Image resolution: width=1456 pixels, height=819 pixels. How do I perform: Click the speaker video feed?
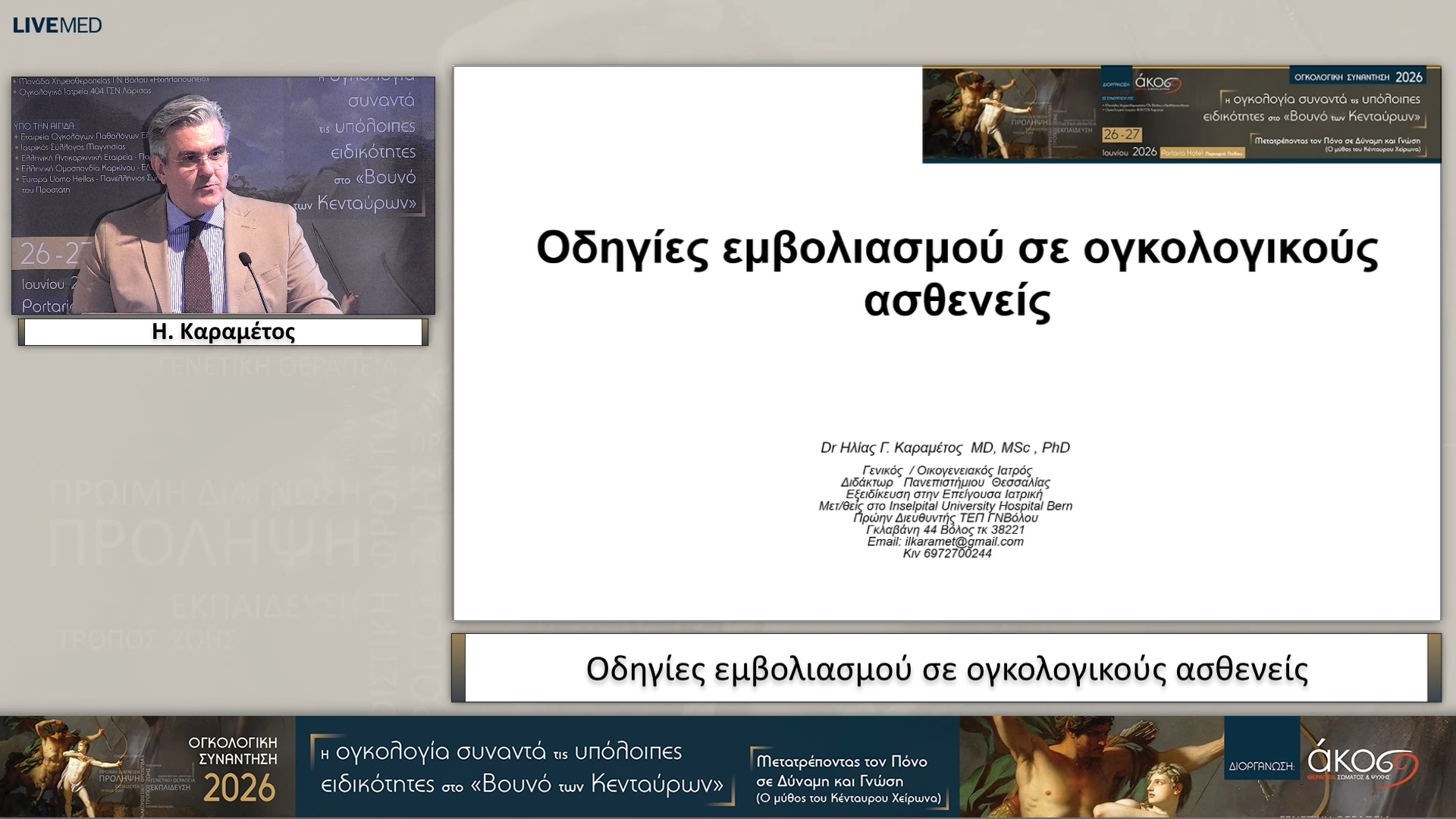(x=223, y=195)
